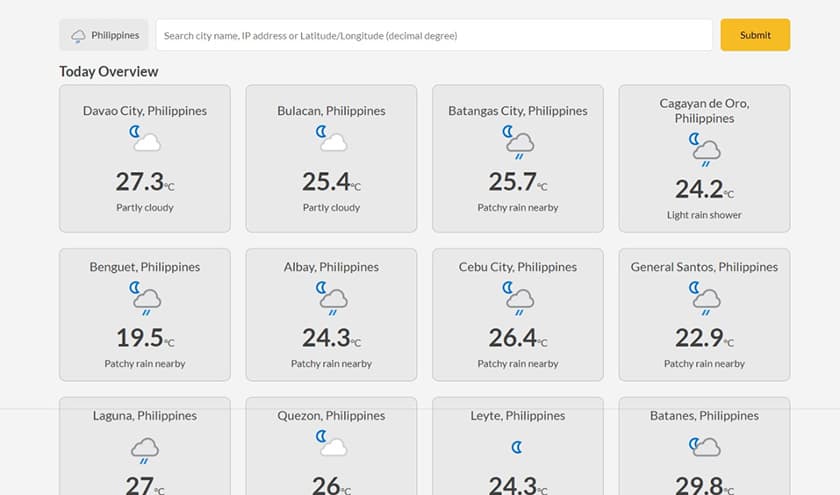Viewport: 840px width, 495px height.
Task: Click the Albay patchy rain icon
Action: (331, 296)
